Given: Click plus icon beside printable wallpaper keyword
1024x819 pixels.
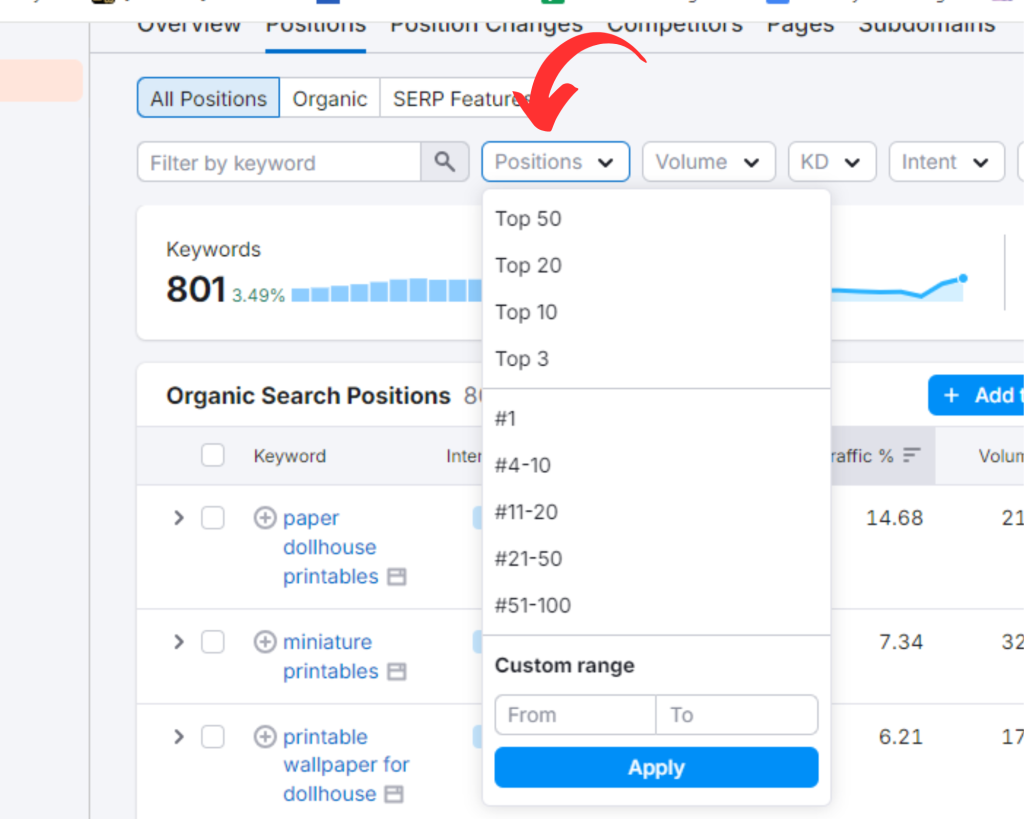Looking at the screenshot, I should coord(265,737).
